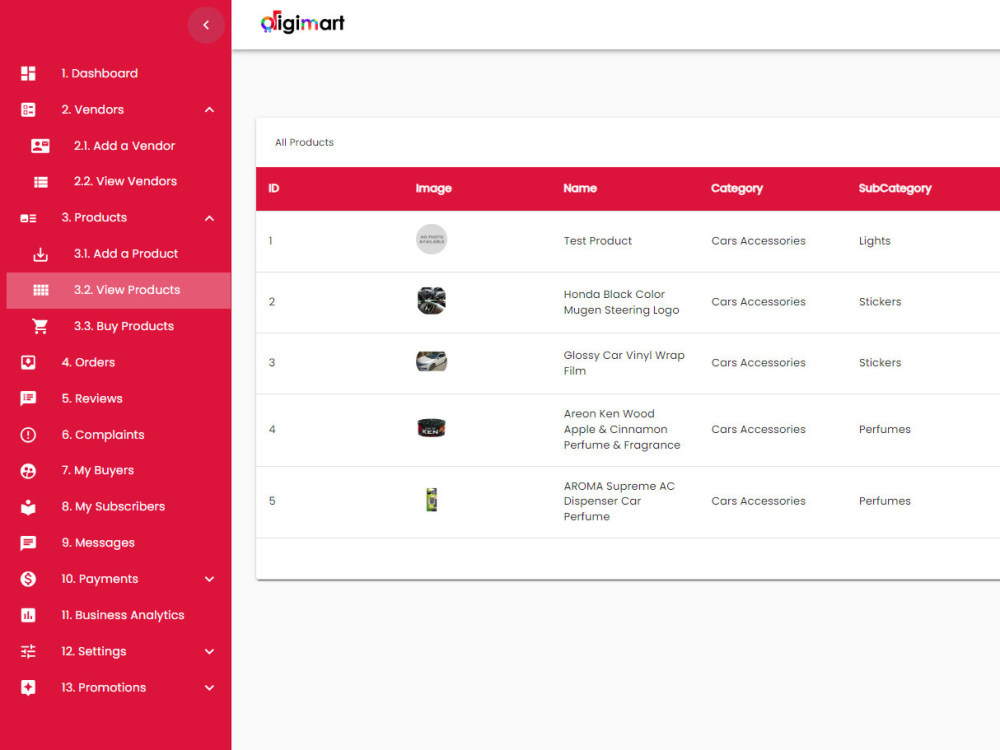Click the Settings sliders icon
Image resolution: width=1000 pixels, height=750 pixels.
coord(28,652)
